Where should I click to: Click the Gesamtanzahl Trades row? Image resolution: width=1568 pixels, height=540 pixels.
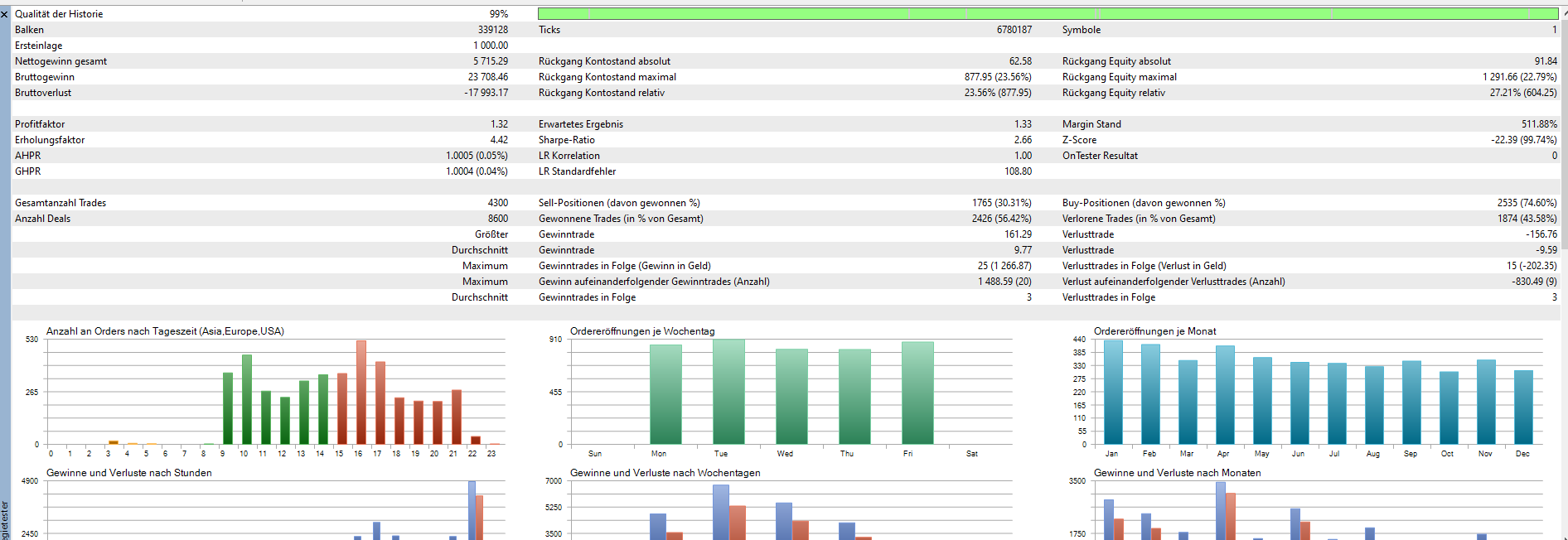[x=60, y=203]
